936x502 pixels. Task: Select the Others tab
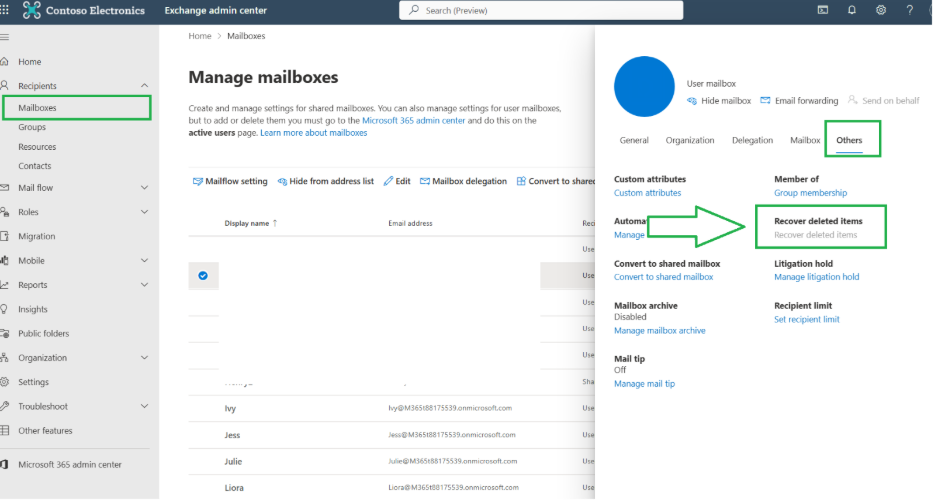(849, 140)
